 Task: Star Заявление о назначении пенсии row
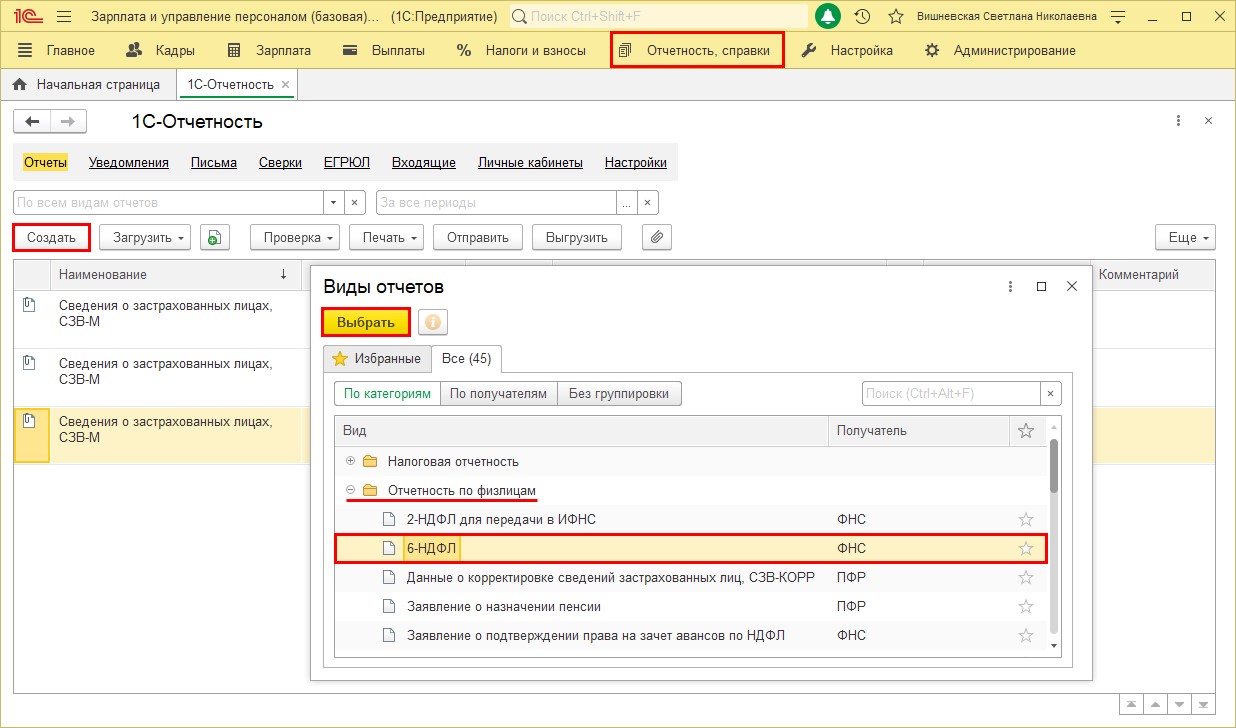pyautogui.click(x=1025, y=606)
